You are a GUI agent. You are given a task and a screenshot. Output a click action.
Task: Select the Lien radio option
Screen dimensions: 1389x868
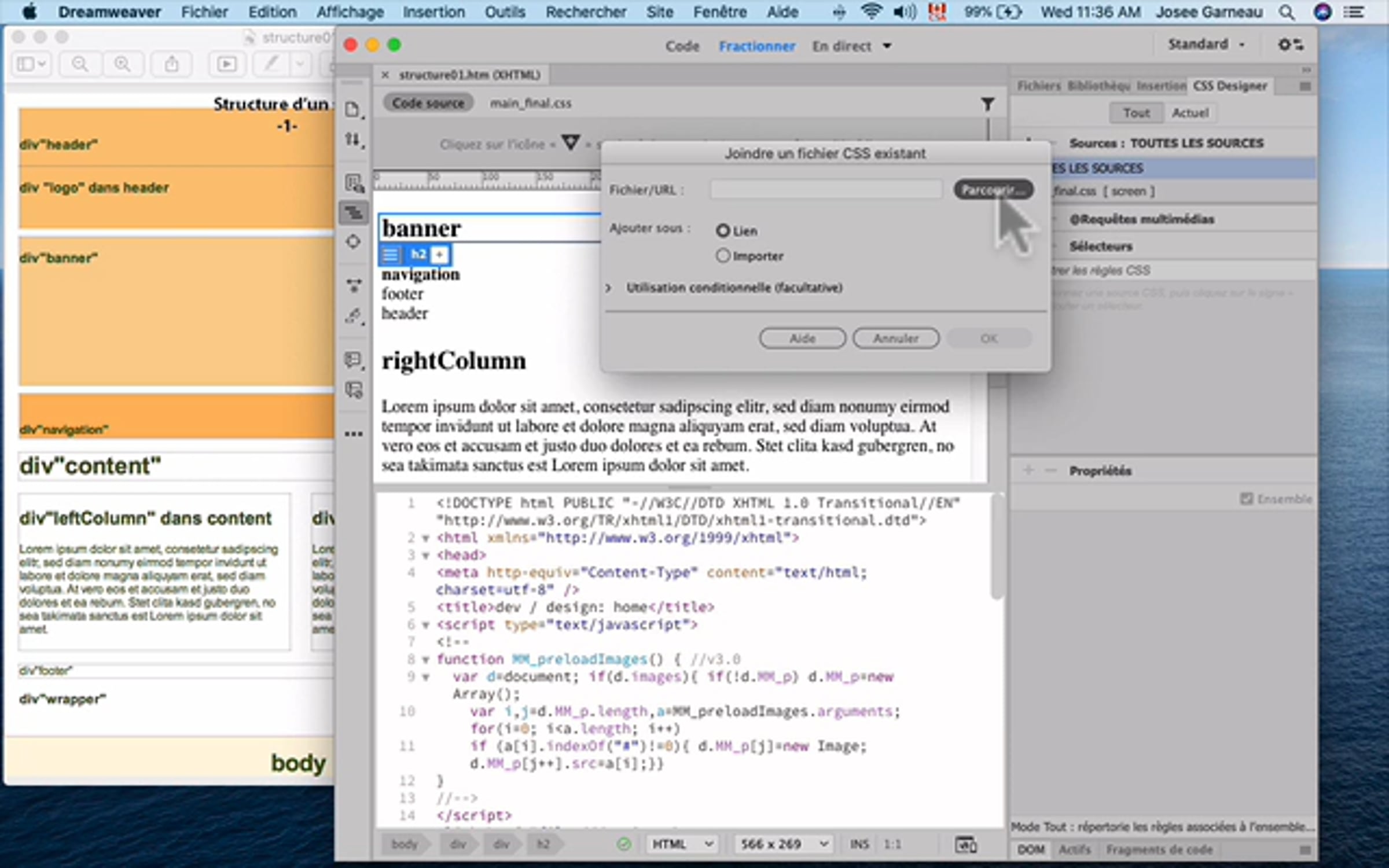tap(722, 230)
